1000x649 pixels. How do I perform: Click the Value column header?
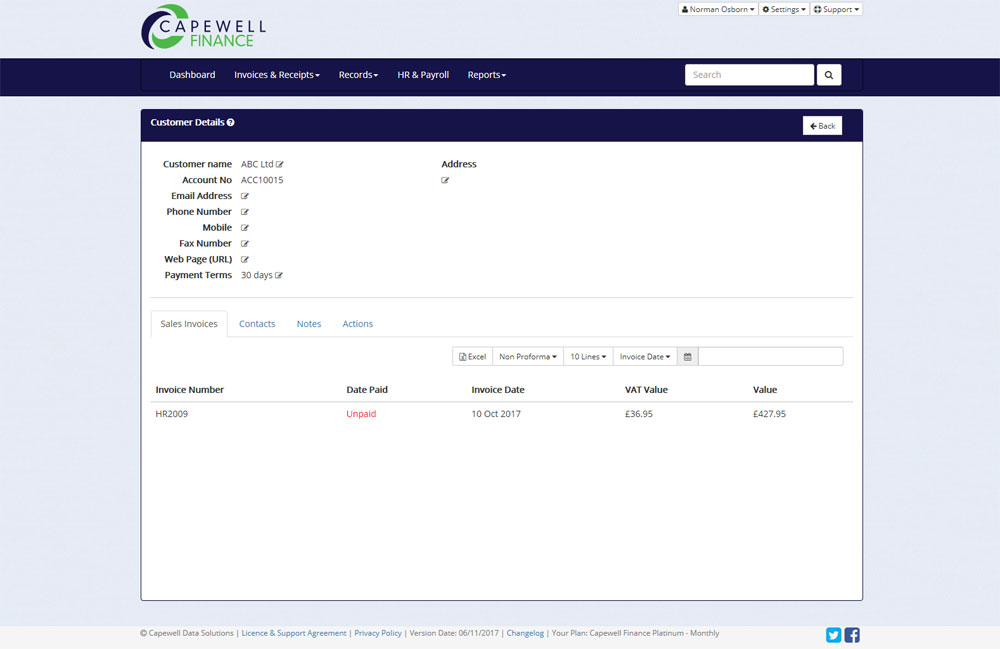(765, 390)
